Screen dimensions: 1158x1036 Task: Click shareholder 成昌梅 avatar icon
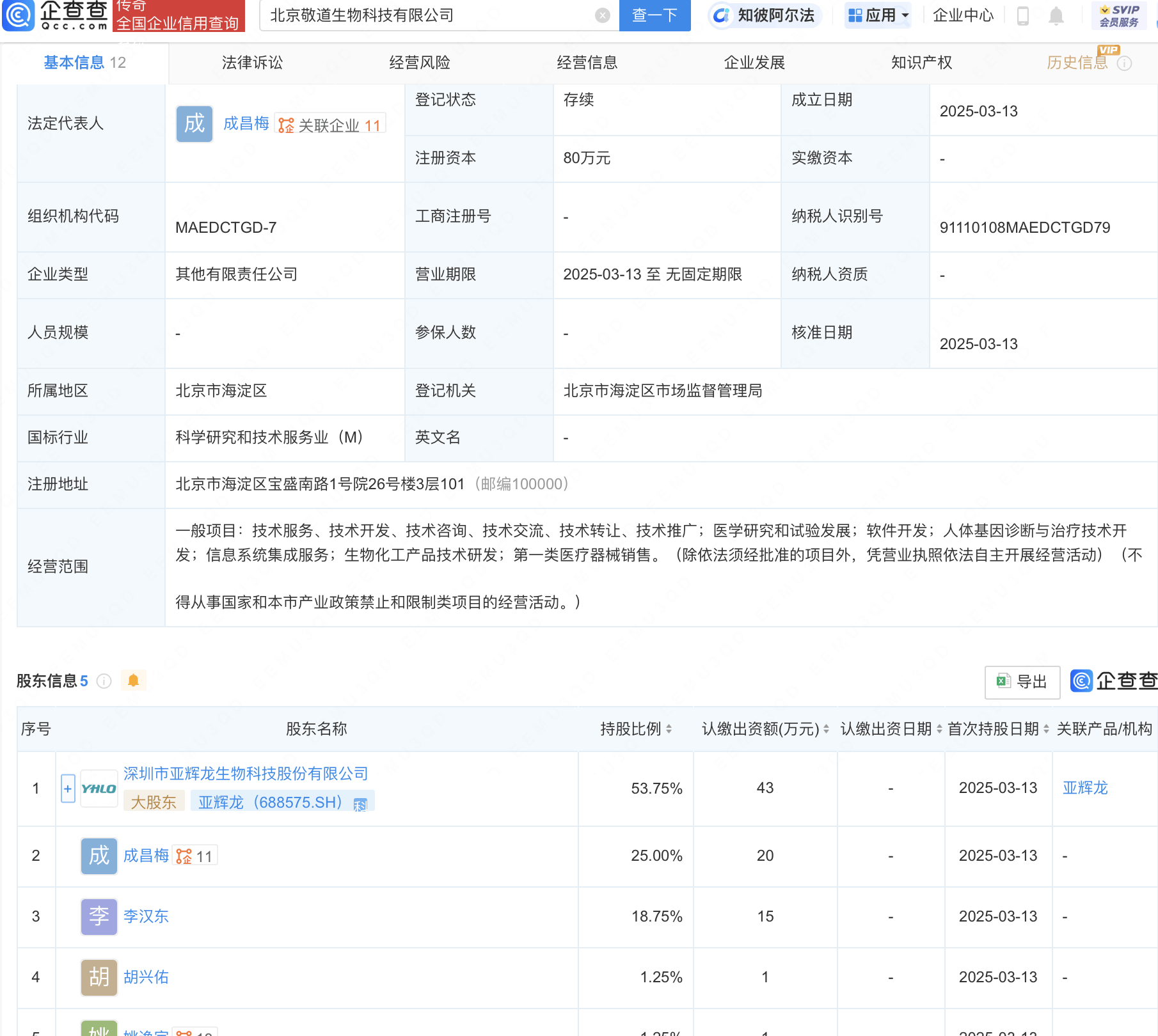[99, 856]
